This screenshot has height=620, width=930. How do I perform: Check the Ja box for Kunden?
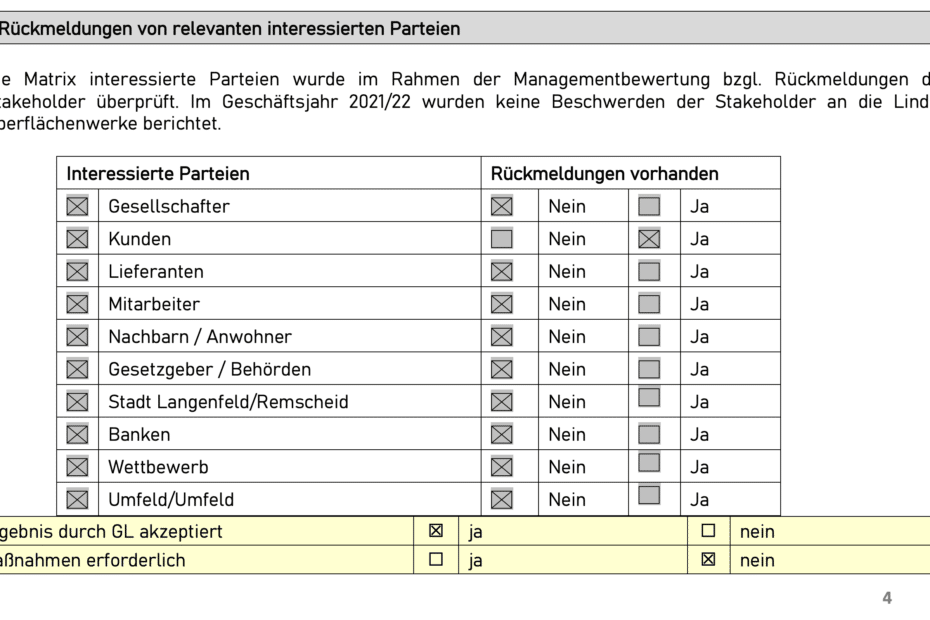click(649, 239)
